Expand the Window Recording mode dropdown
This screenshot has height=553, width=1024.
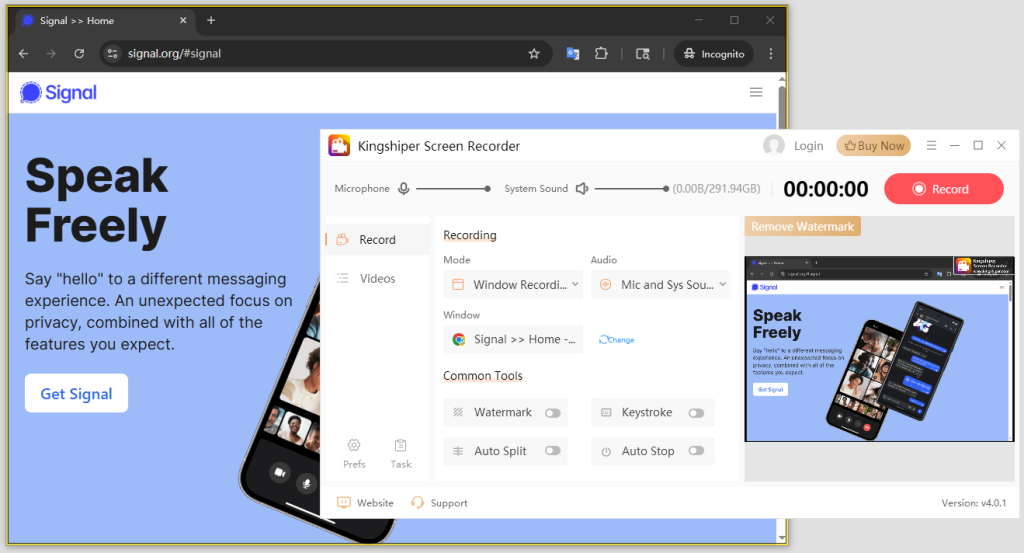(513, 285)
